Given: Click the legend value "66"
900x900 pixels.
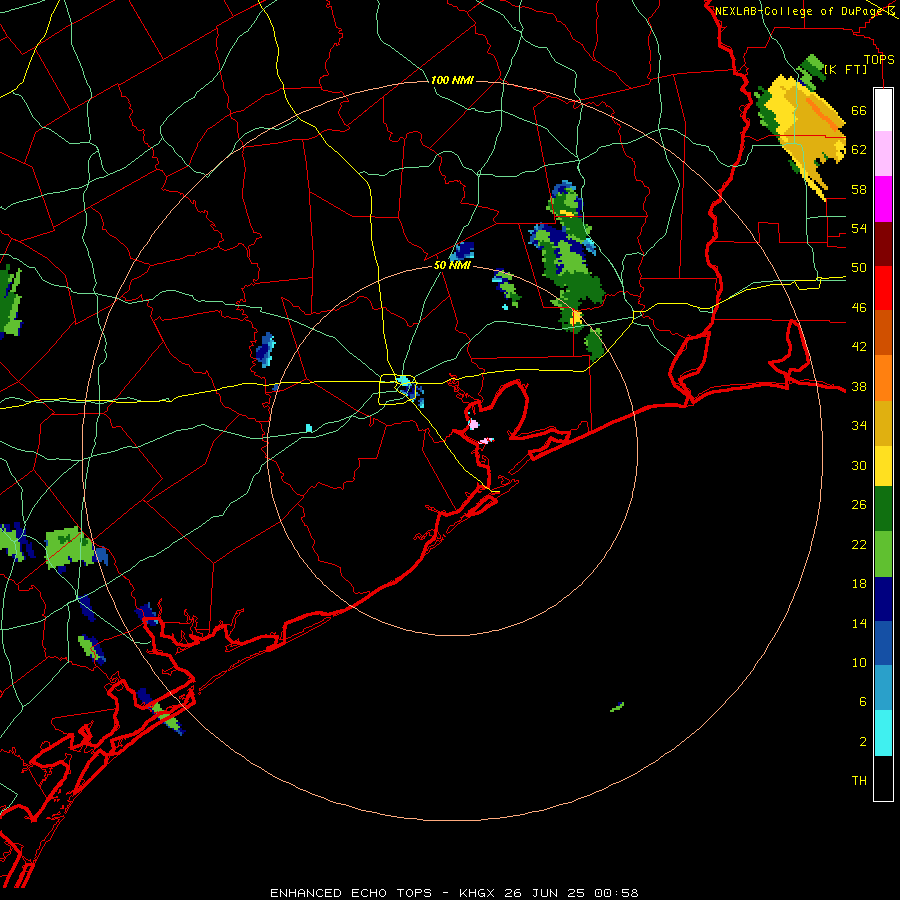Looking at the screenshot, I should tap(859, 110).
